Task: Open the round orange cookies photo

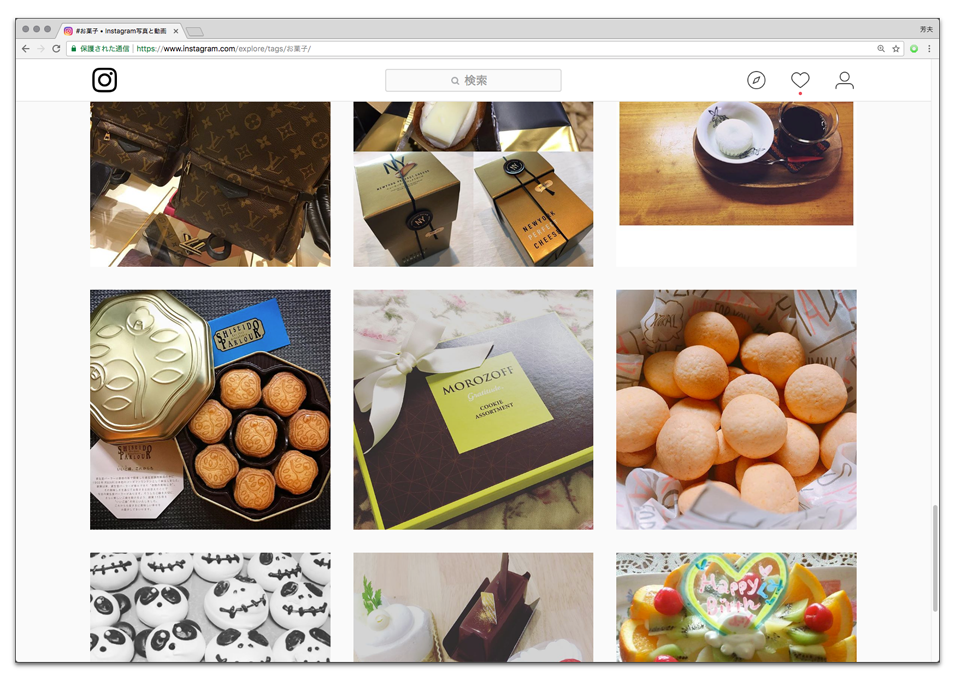Action: [x=736, y=409]
